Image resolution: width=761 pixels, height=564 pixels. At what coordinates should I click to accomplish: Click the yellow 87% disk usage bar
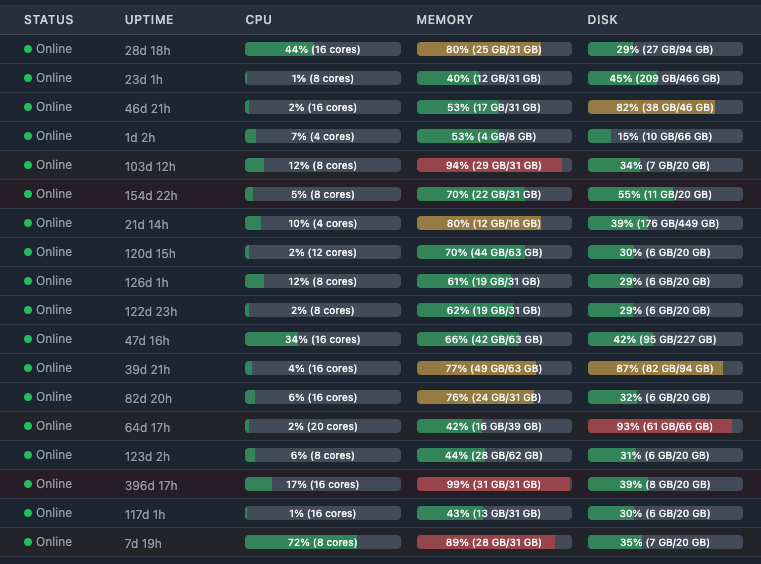(665, 369)
